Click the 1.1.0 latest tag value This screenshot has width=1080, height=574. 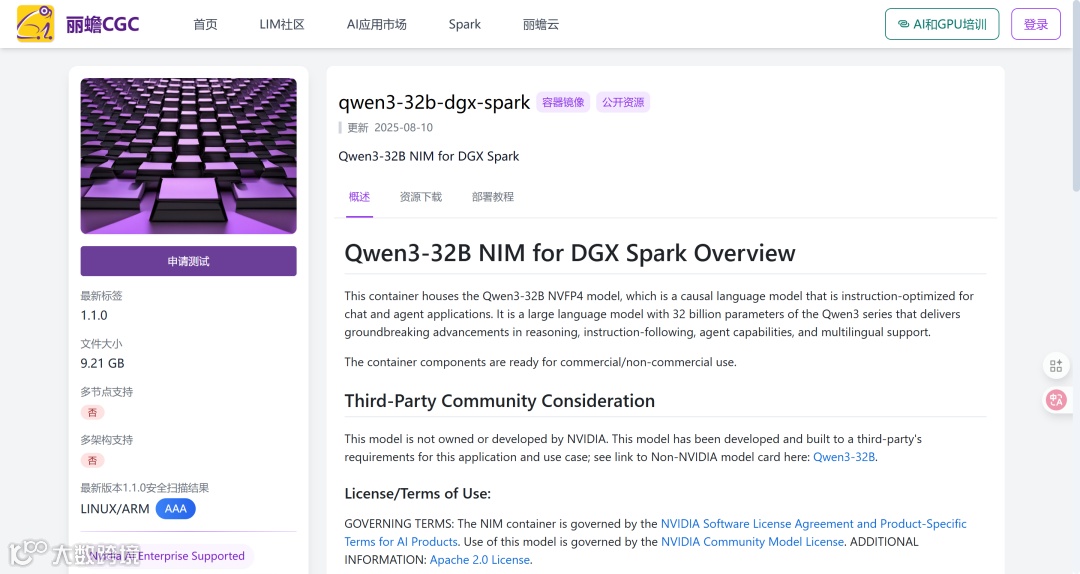pos(94,316)
